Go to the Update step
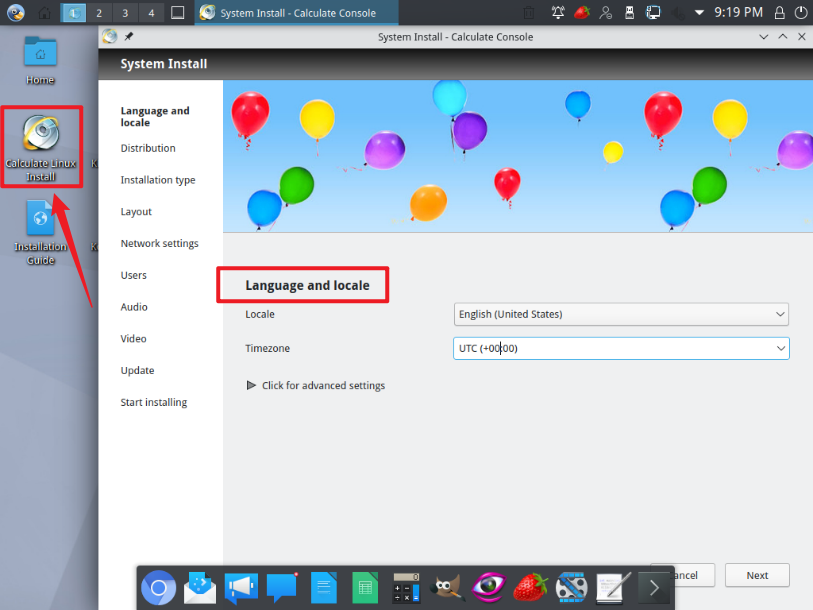This screenshot has height=610, width=813. 137,370
